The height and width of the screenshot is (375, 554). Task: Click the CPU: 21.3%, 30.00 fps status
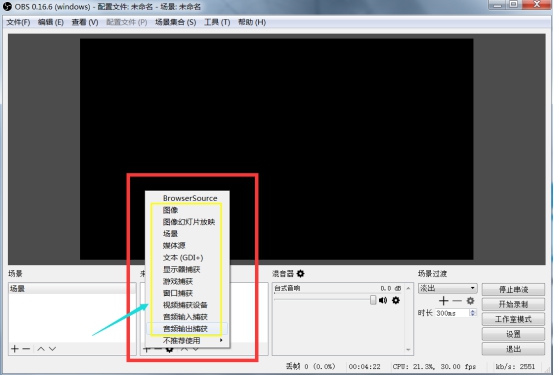(434, 367)
